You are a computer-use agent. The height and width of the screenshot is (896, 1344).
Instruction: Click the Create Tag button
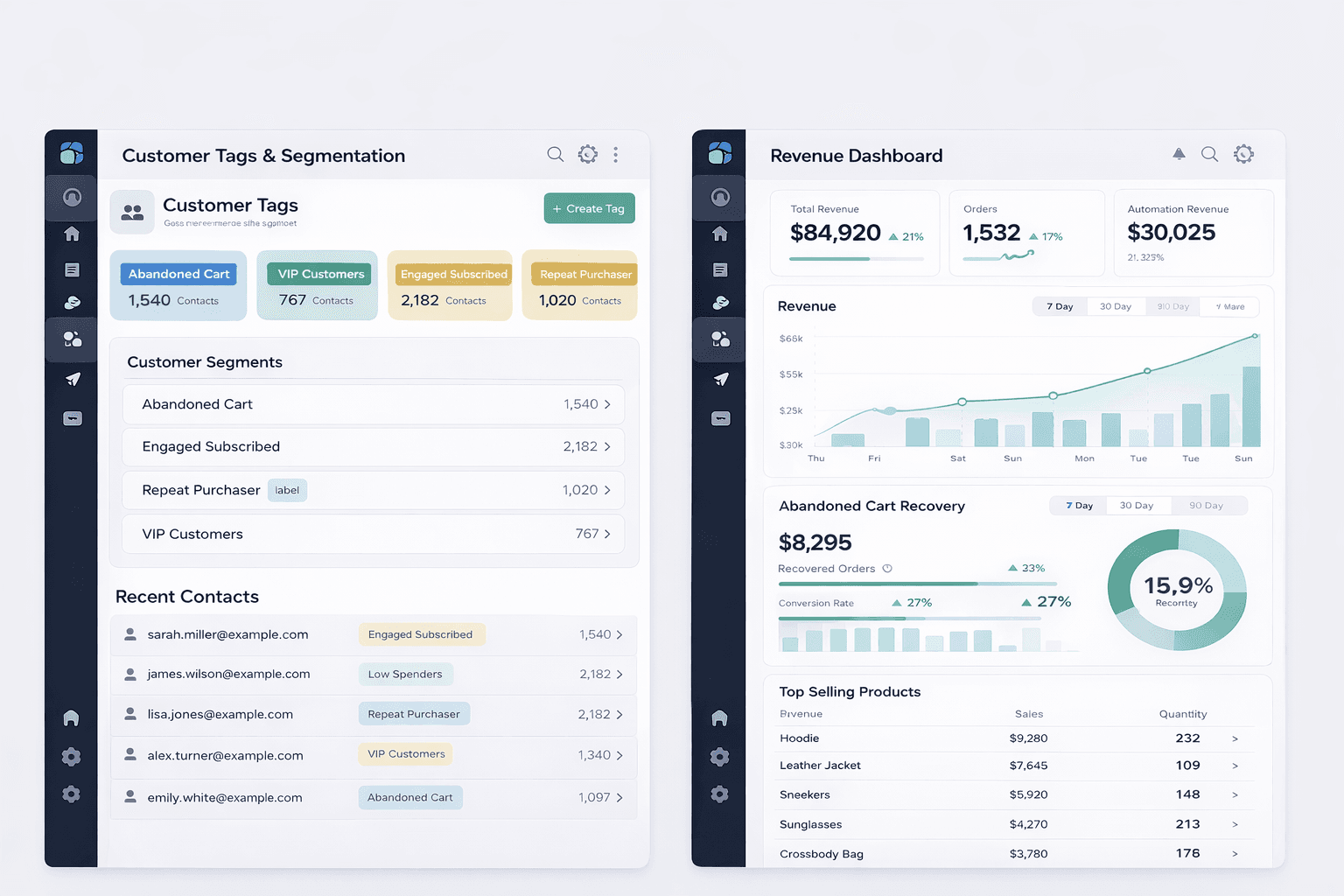[589, 208]
